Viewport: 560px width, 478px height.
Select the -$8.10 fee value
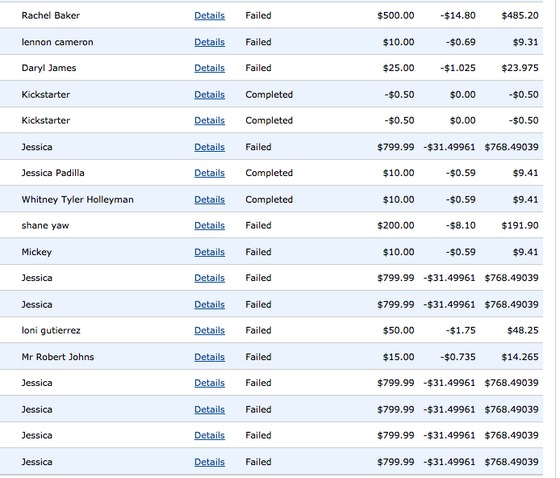pos(461,225)
